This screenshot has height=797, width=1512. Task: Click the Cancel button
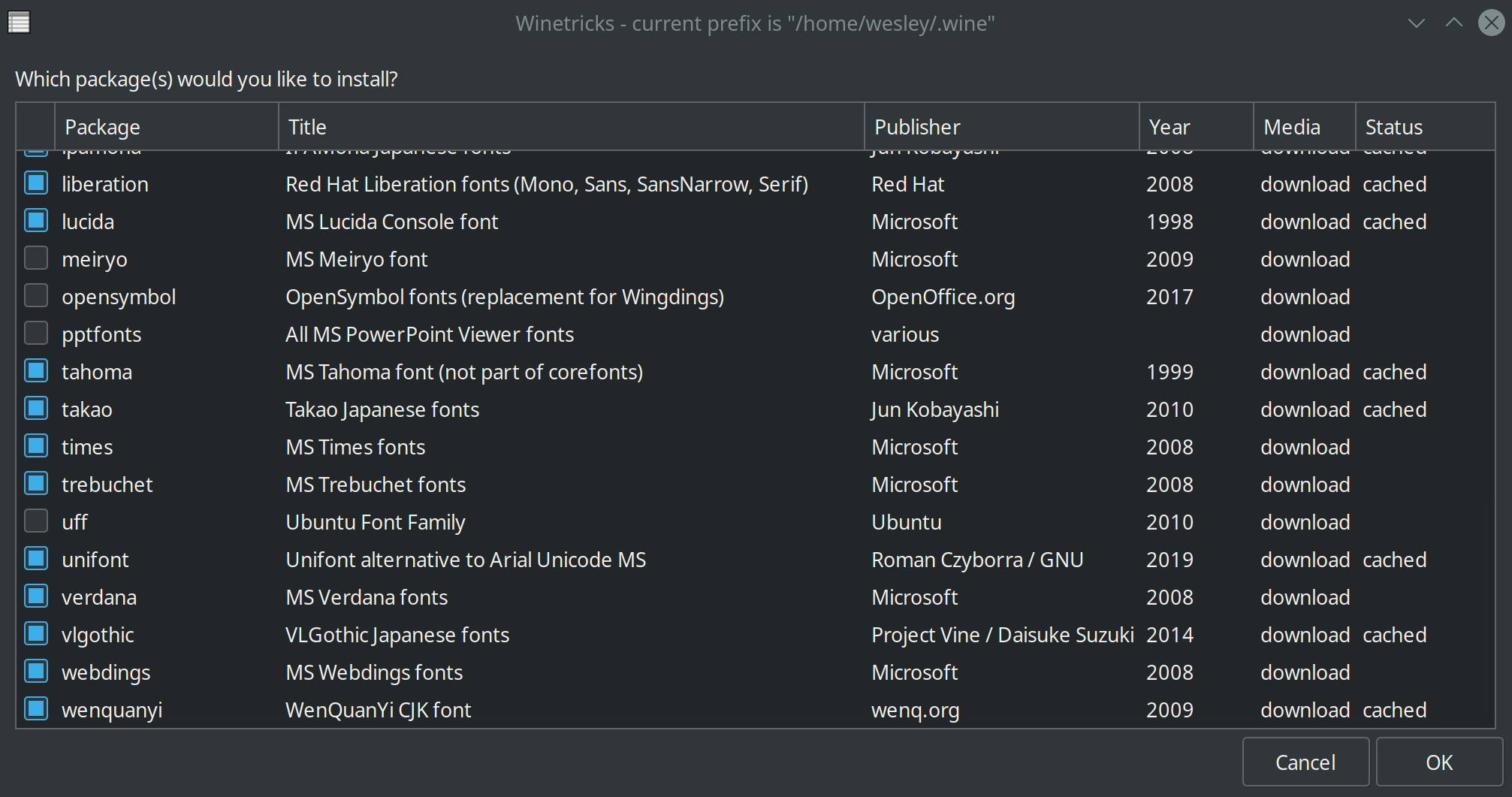pos(1305,762)
